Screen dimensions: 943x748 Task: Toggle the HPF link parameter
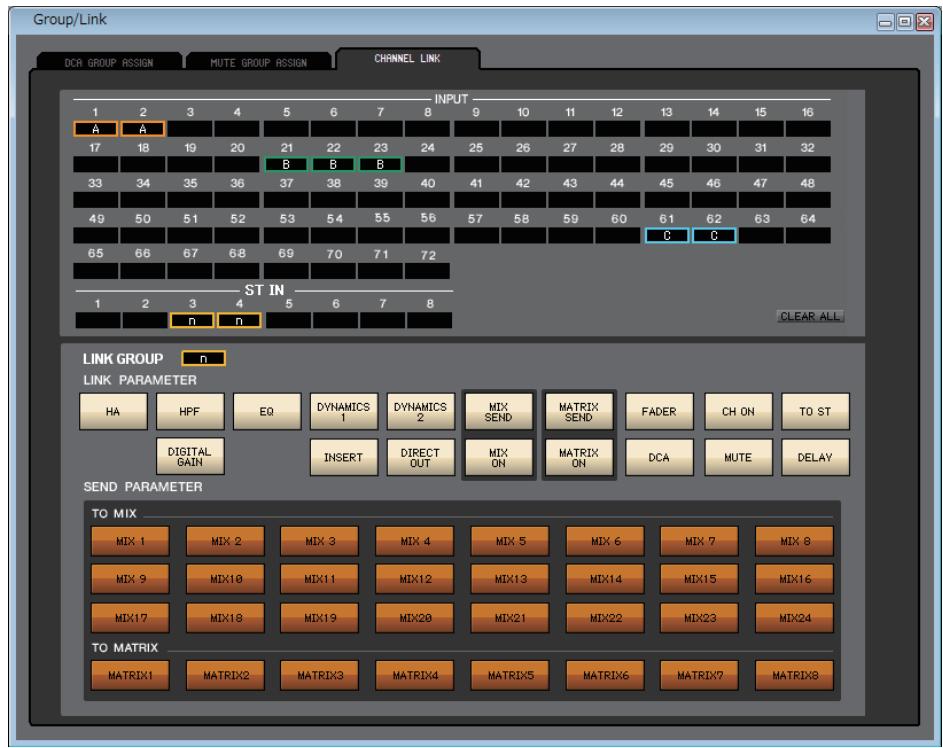[x=189, y=411]
